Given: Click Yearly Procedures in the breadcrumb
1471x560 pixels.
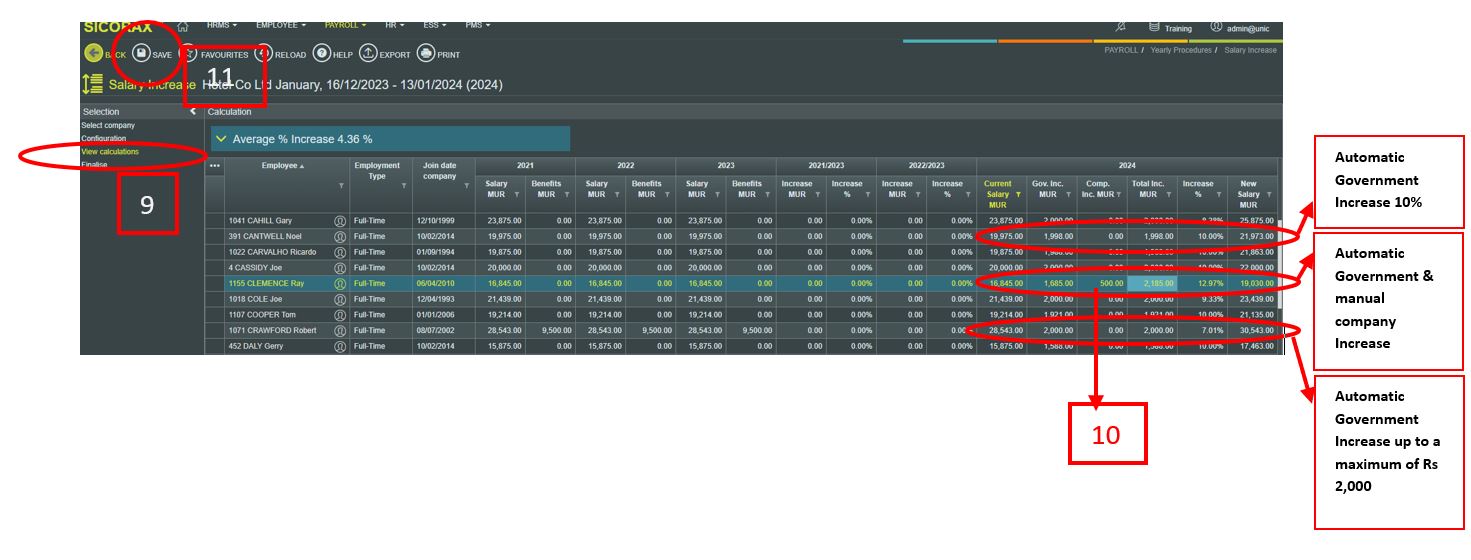Looking at the screenshot, I should click(1180, 50).
